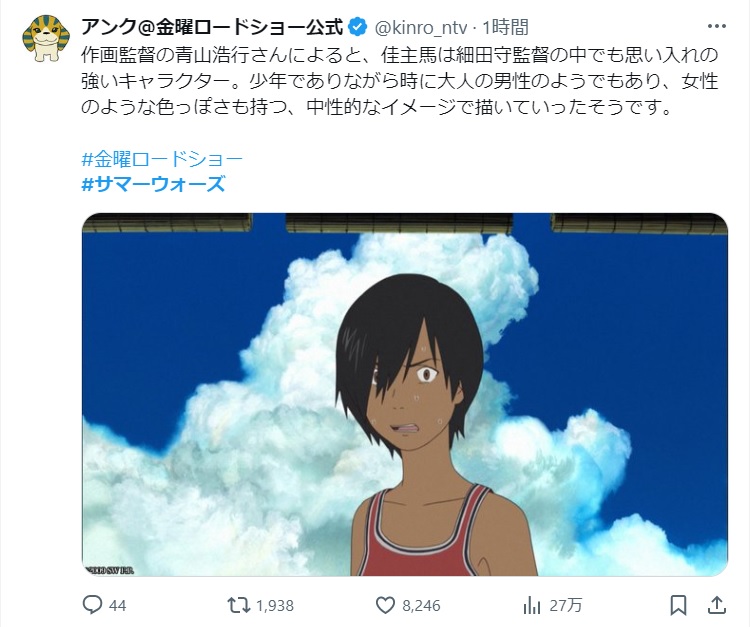Open the #サマーウォーズ hashtag

coord(153,184)
